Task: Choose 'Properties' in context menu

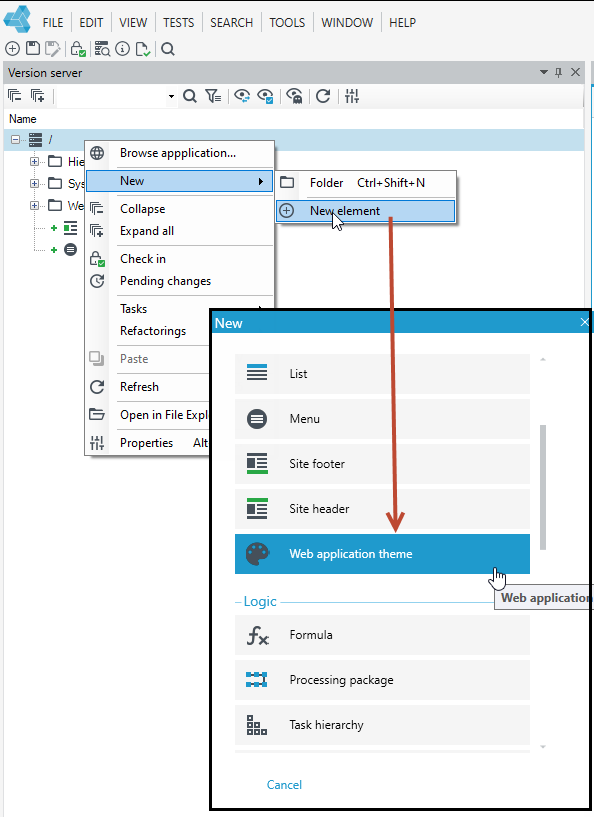Action: 148,443
